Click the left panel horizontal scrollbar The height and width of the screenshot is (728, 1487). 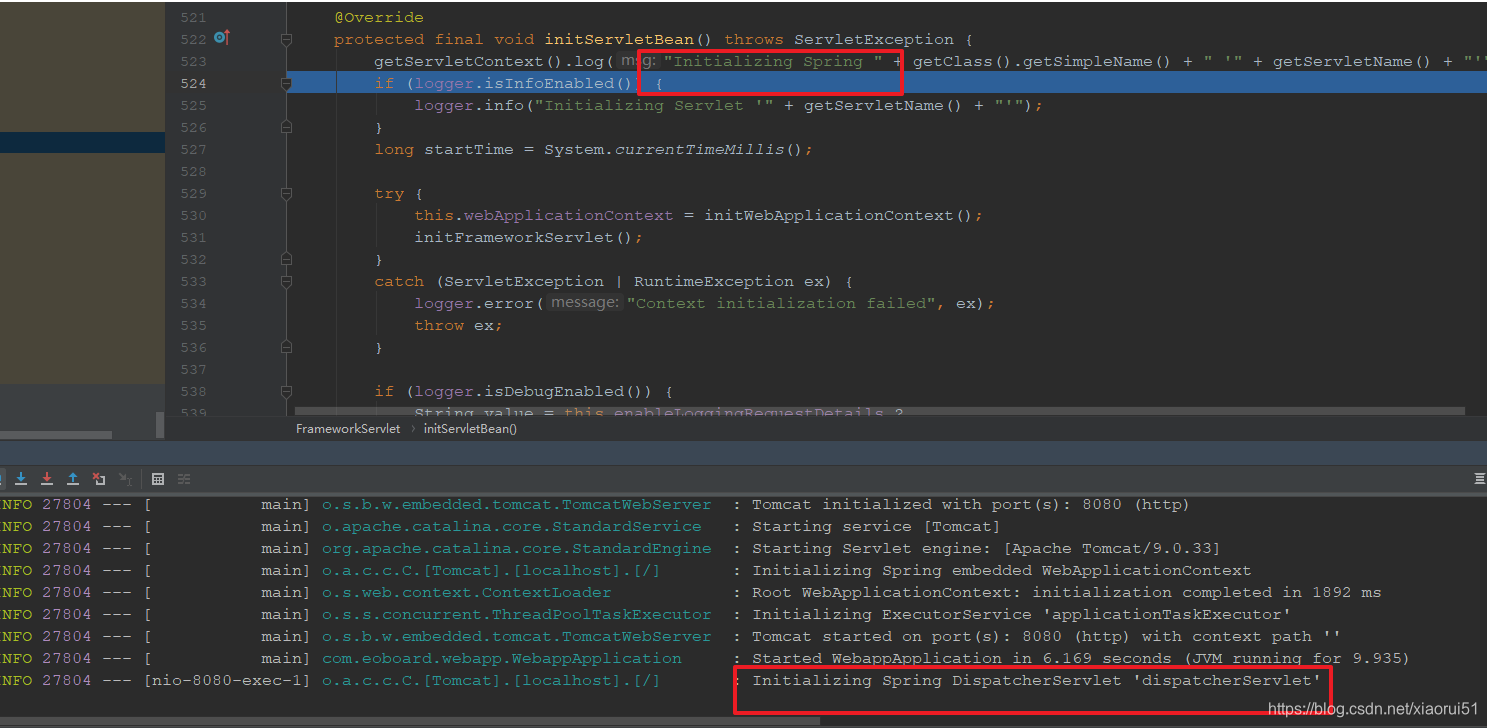point(56,435)
